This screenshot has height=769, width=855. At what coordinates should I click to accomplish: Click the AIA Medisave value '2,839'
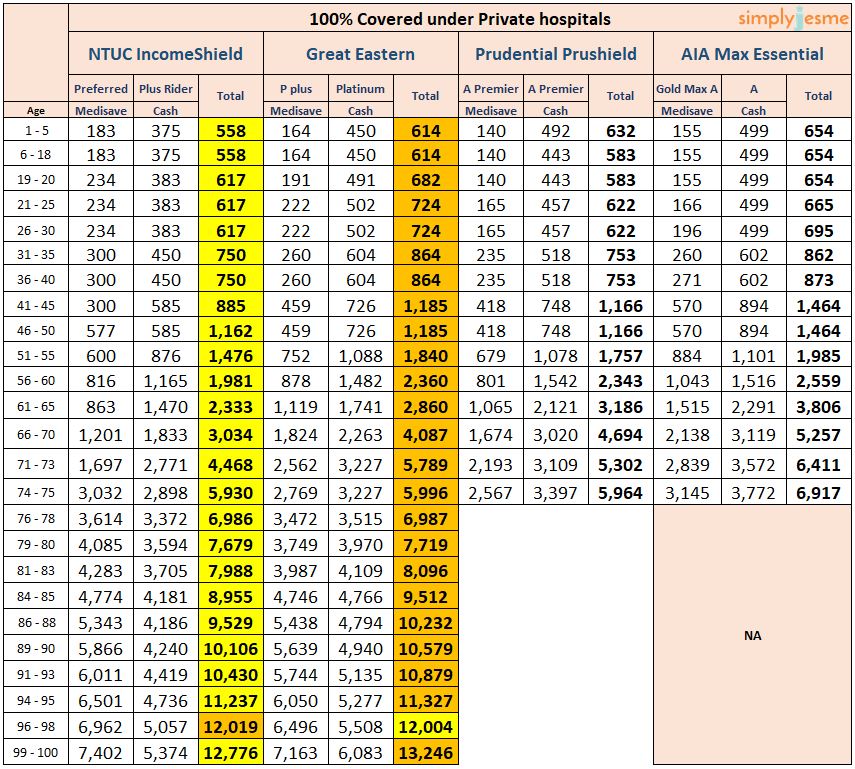pos(687,465)
